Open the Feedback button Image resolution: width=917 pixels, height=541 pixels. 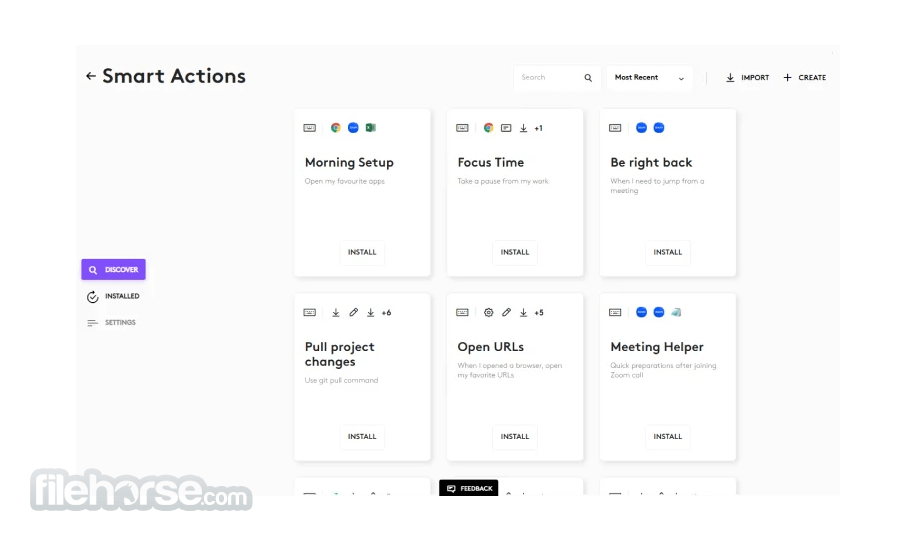coord(468,488)
